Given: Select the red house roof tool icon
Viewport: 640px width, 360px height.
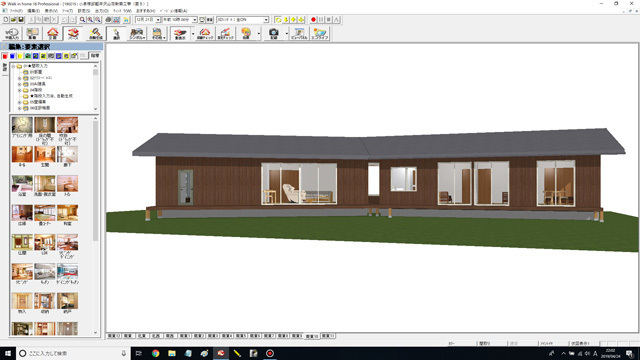Looking at the screenshot, I should 53,33.
